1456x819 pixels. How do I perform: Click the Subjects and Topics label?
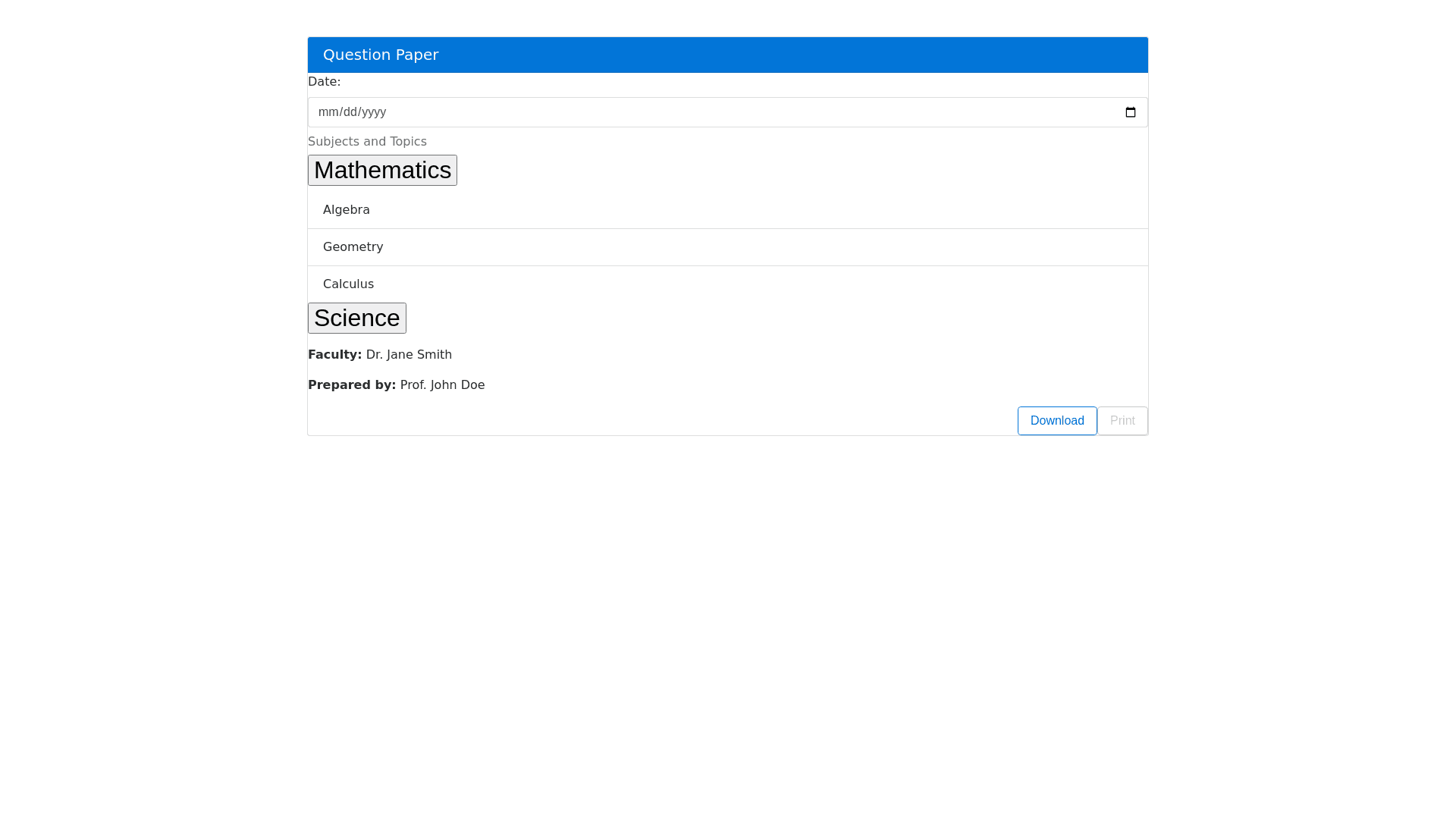point(367,142)
